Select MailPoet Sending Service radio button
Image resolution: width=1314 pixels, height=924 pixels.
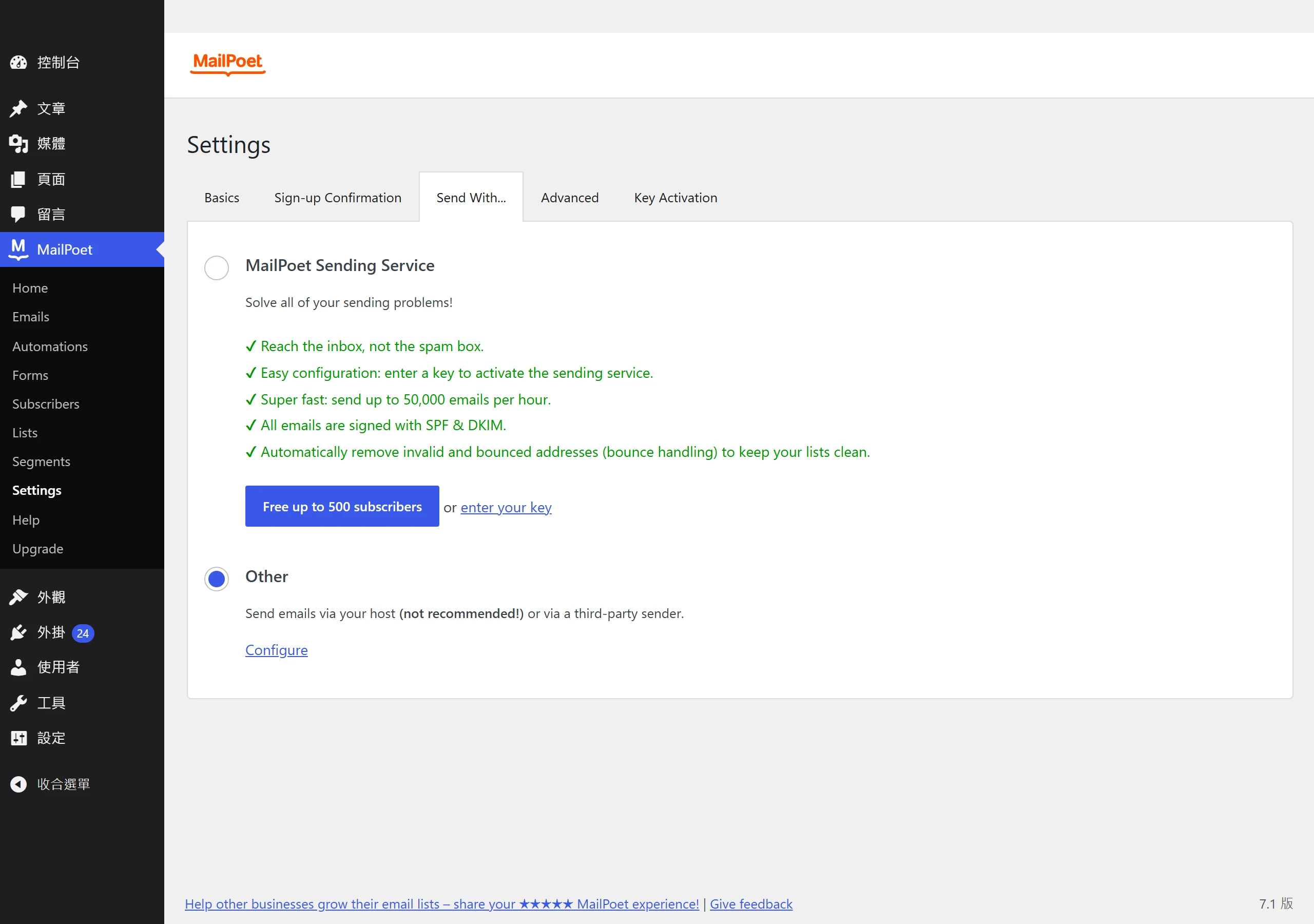pos(216,268)
